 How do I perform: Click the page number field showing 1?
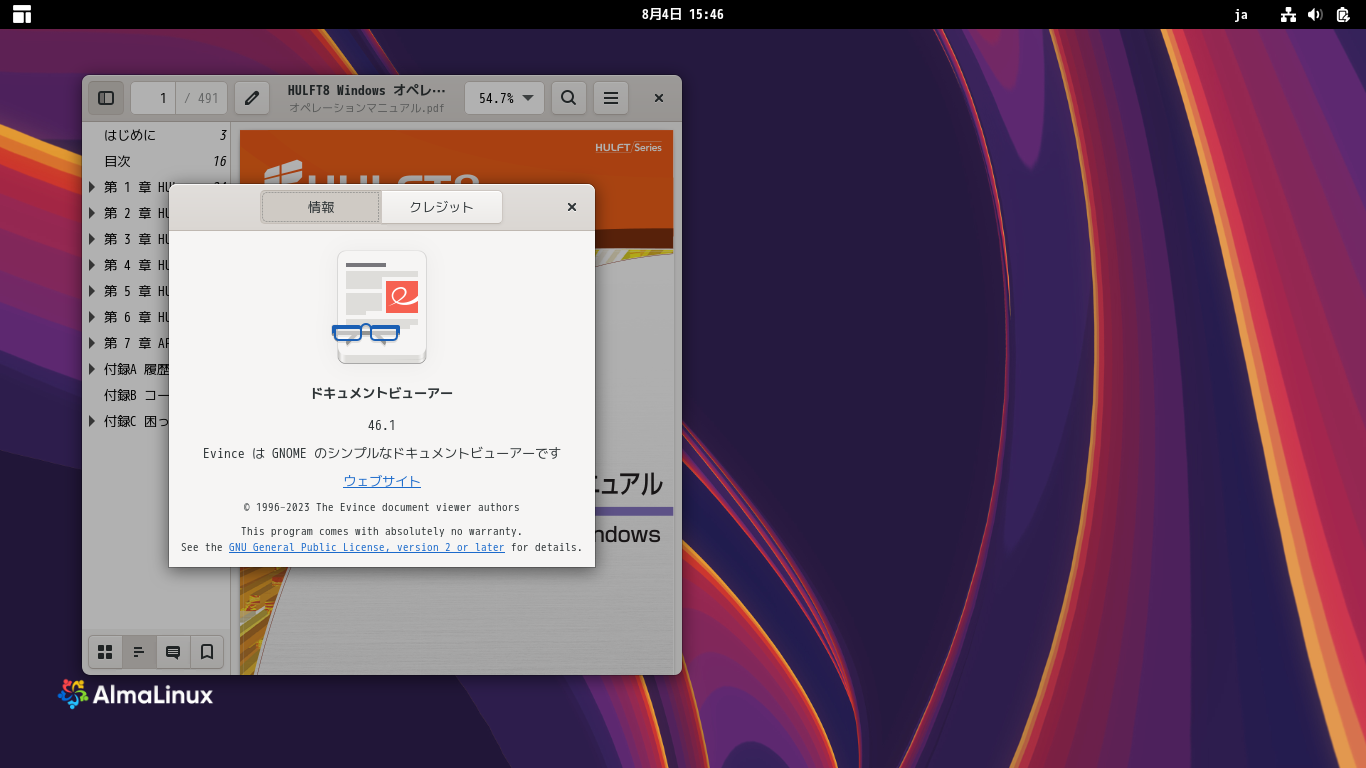[x=153, y=98]
